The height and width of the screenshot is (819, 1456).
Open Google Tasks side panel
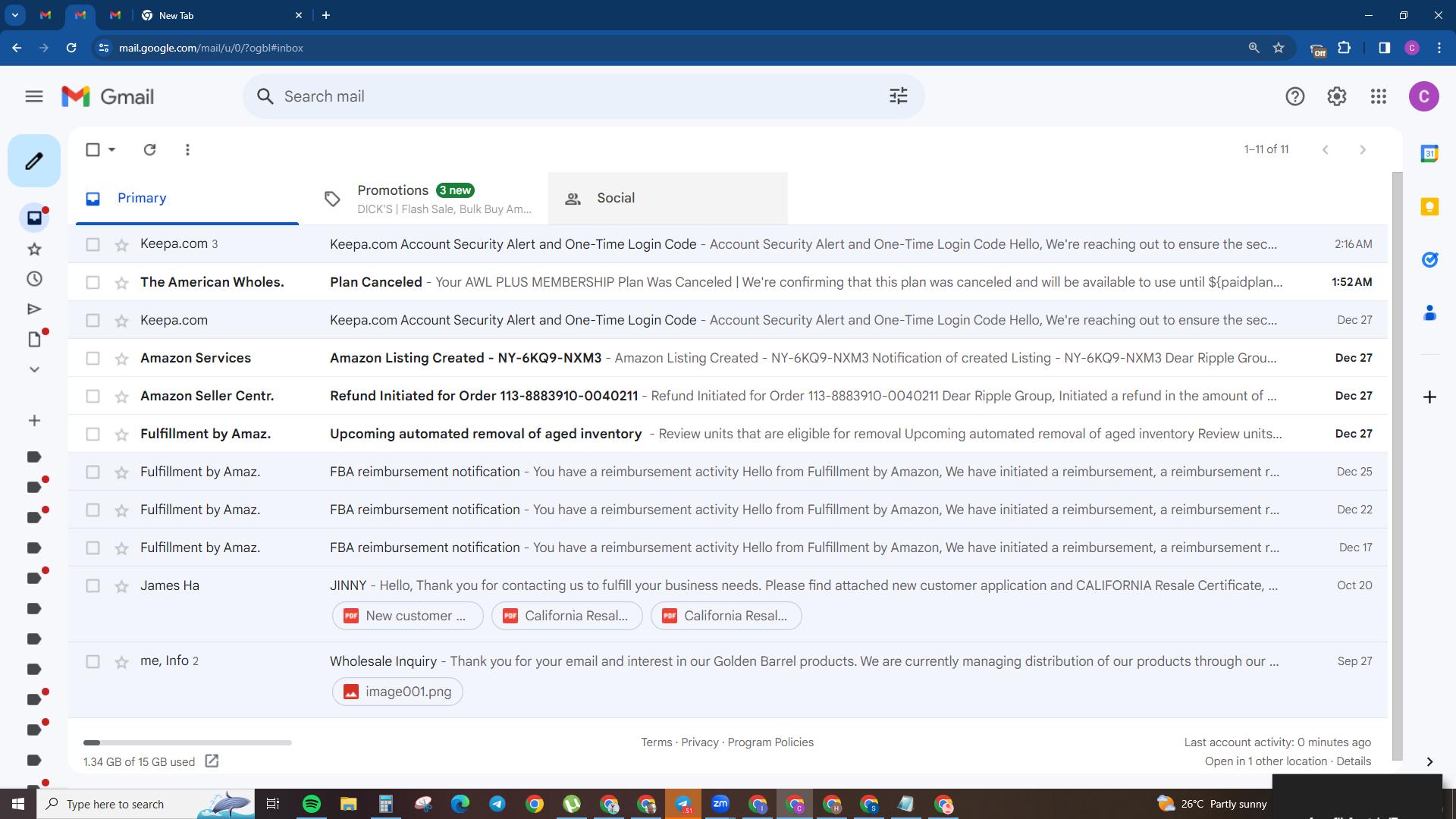click(x=1429, y=260)
